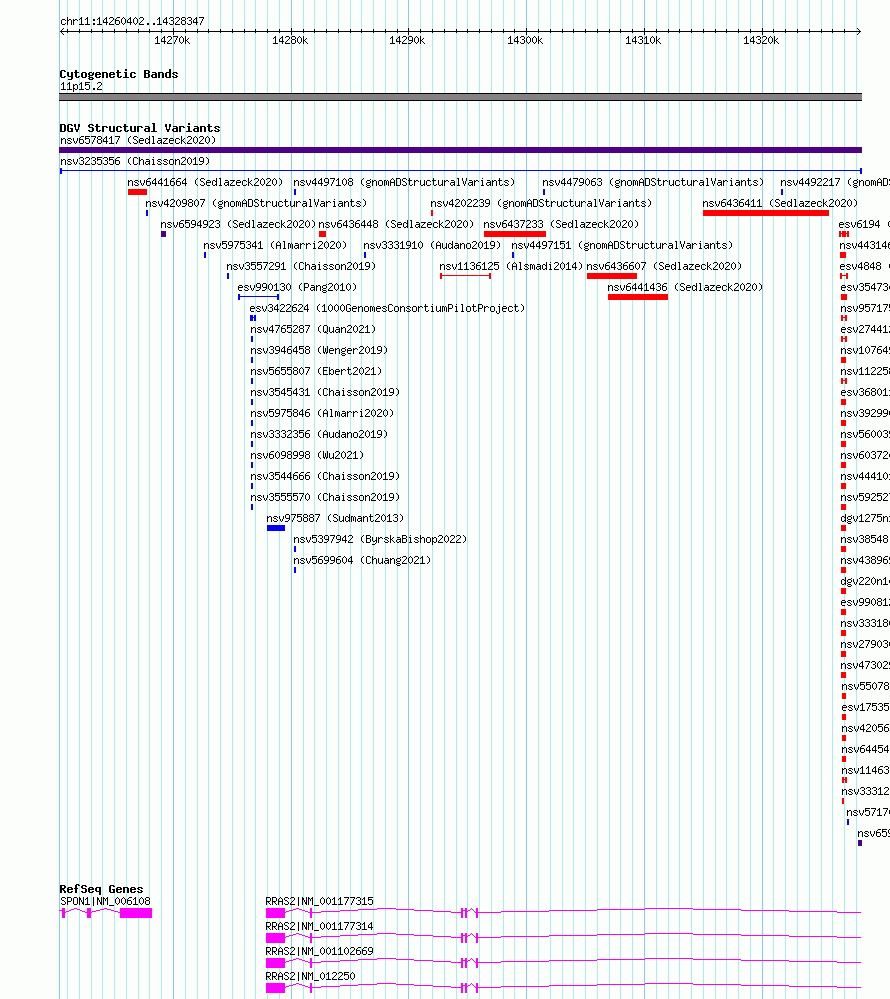Click the 14290k ruler position label

tap(407, 40)
